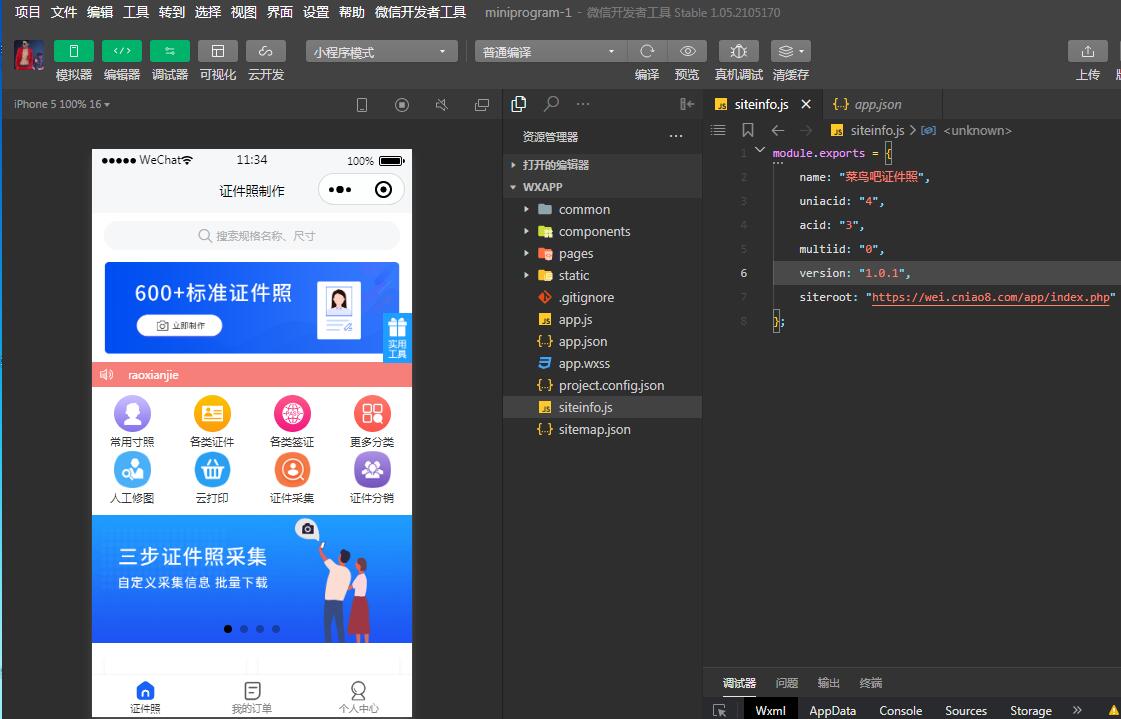This screenshot has height=719, width=1121.
Task: Open the 小程序模式 mode dropdown
Action: tap(381, 52)
